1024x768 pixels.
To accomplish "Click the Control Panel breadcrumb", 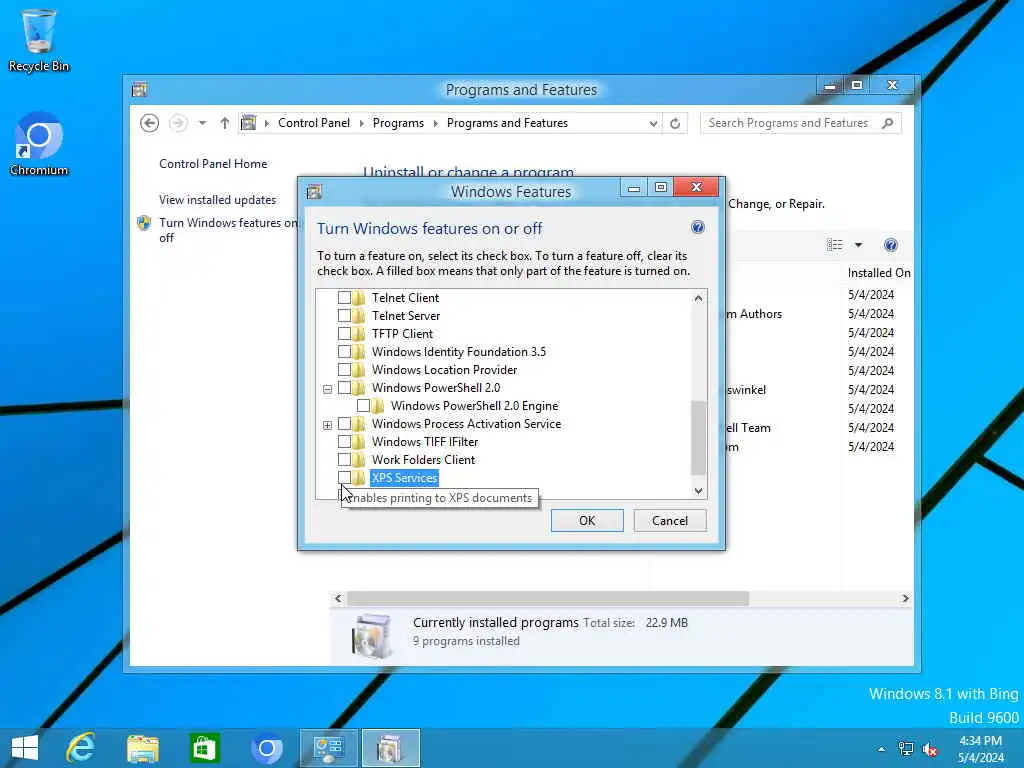I will click(x=313, y=123).
